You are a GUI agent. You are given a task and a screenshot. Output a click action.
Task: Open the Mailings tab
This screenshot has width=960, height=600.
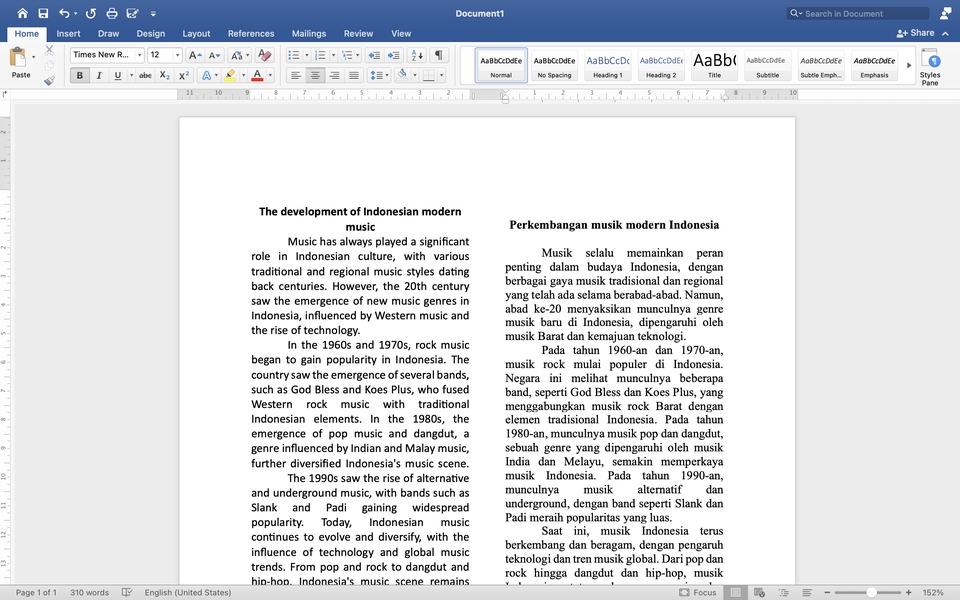309,34
